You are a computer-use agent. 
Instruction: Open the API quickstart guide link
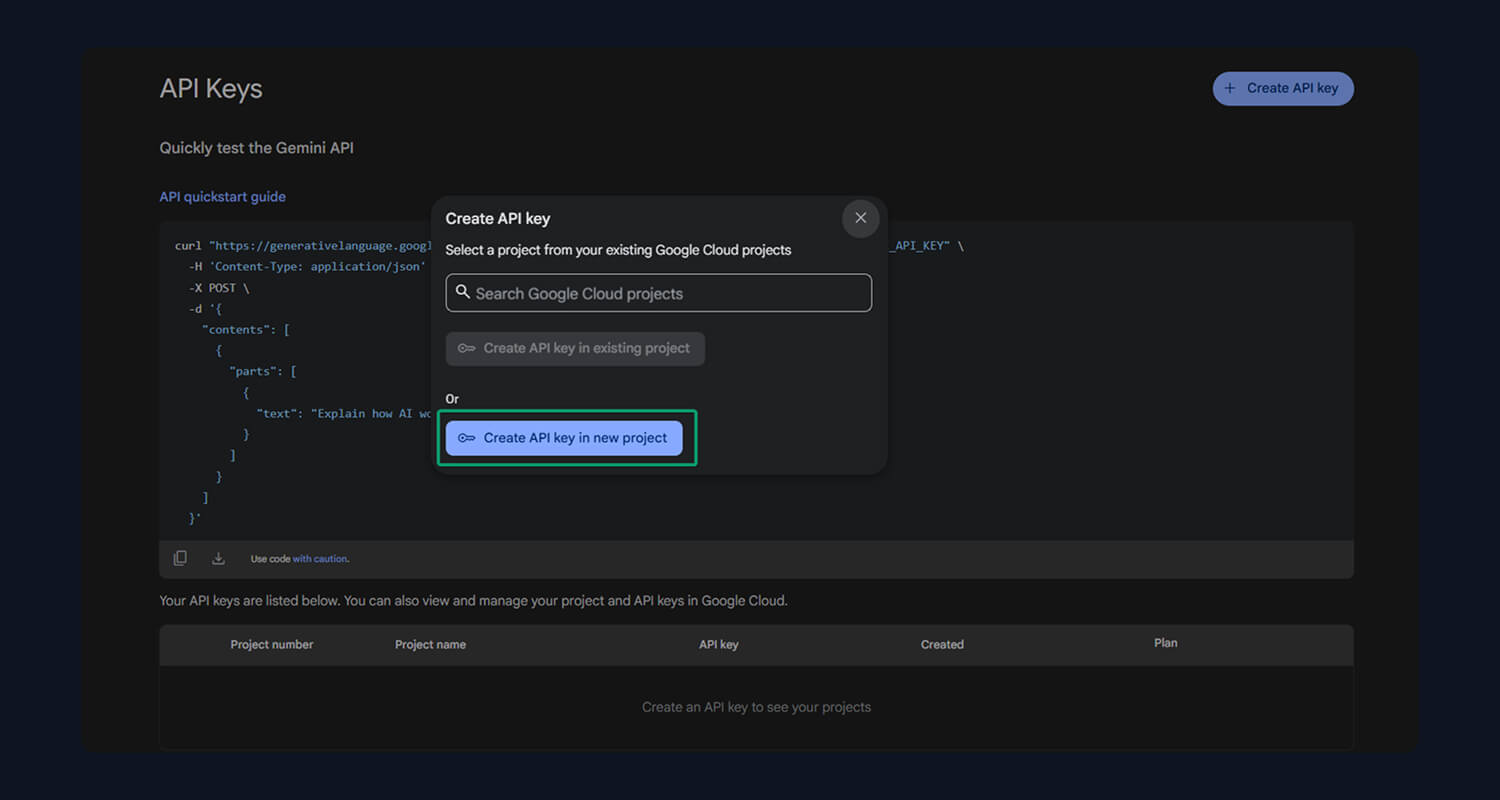tap(222, 197)
